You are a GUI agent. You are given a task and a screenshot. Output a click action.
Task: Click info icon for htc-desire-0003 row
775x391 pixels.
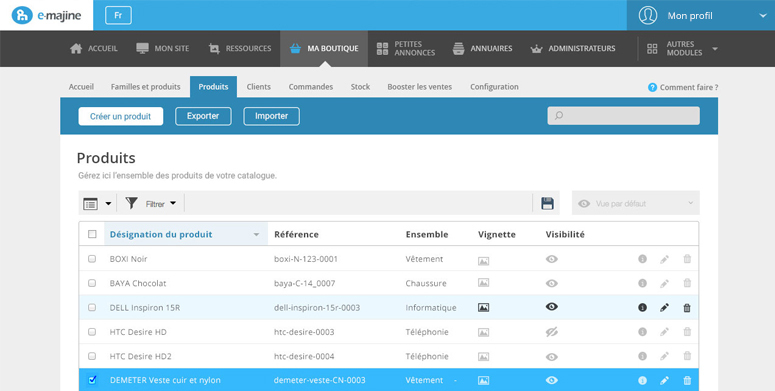tap(642, 332)
